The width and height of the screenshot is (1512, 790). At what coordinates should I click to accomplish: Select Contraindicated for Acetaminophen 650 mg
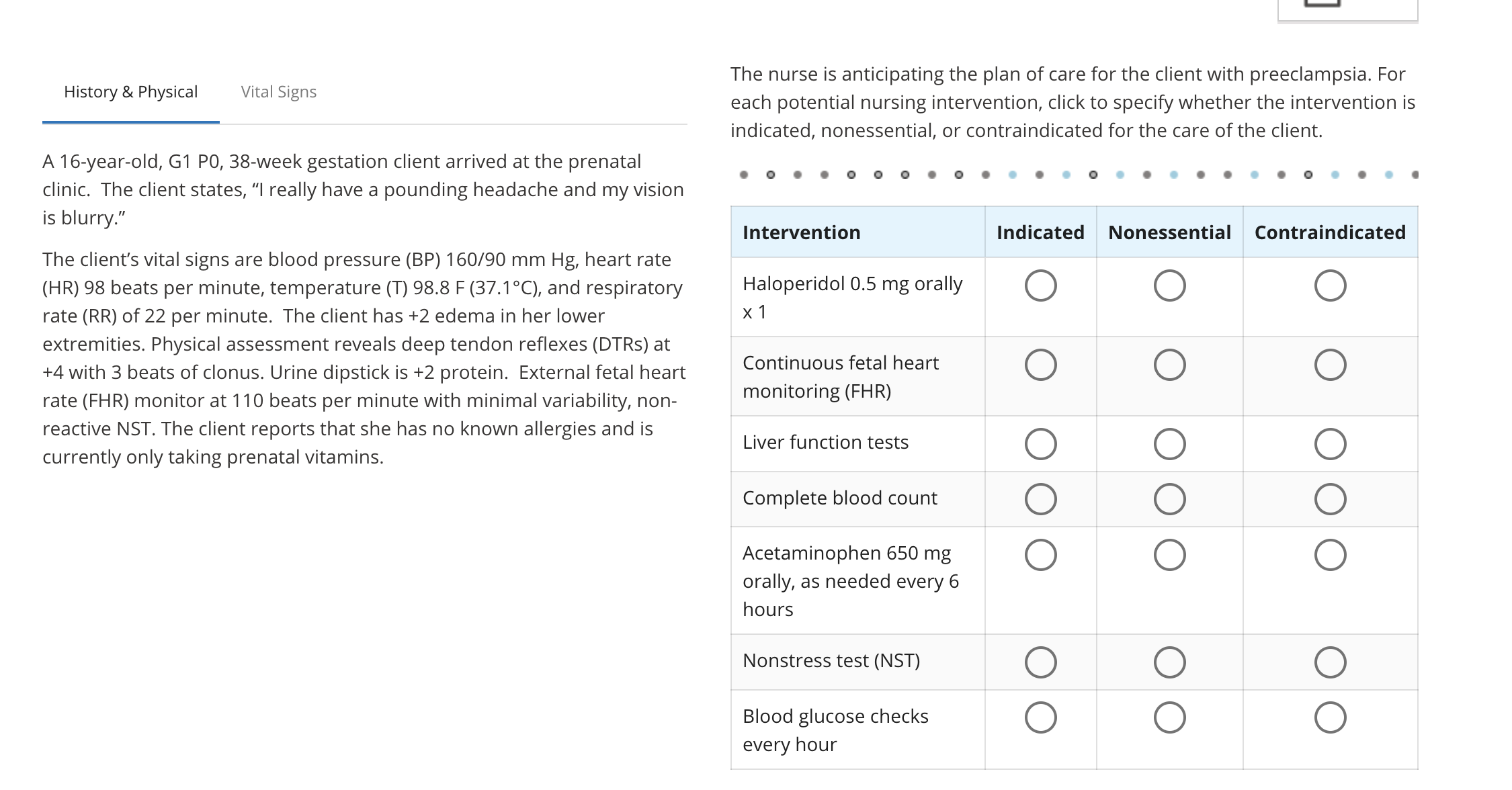pyautogui.click(x=1331, y=555)
